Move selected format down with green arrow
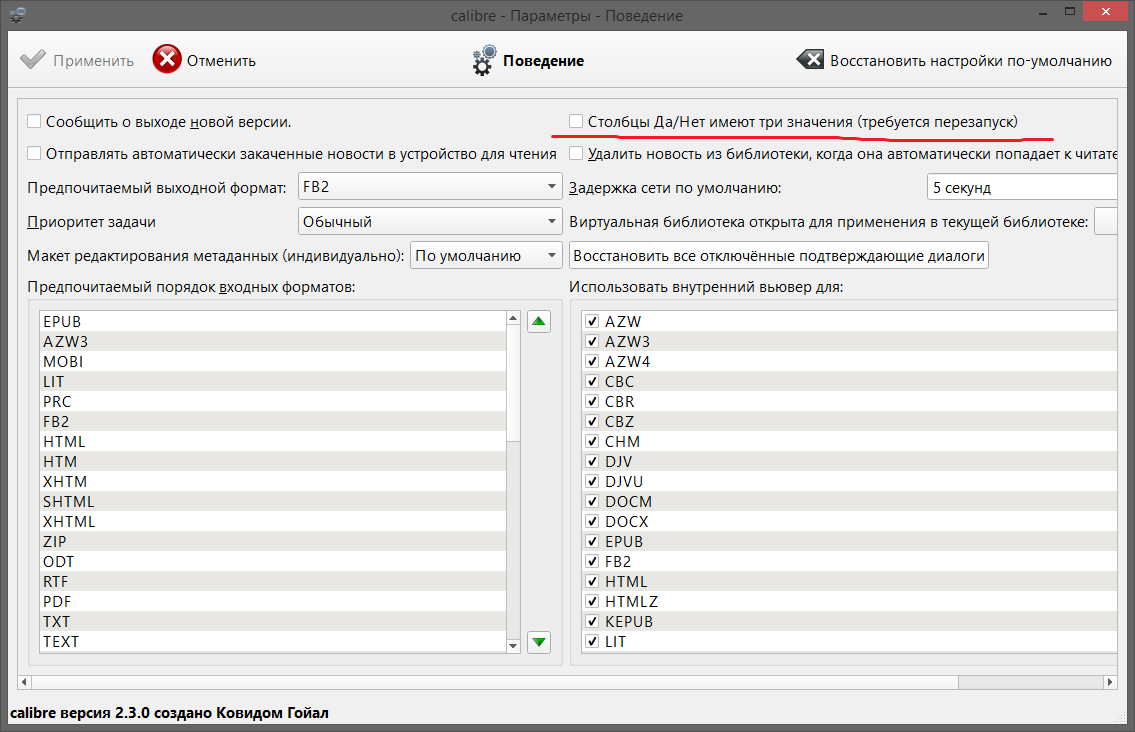This screenshot has width=1135, height=732. pyautogui.click(x=539, y=642)
